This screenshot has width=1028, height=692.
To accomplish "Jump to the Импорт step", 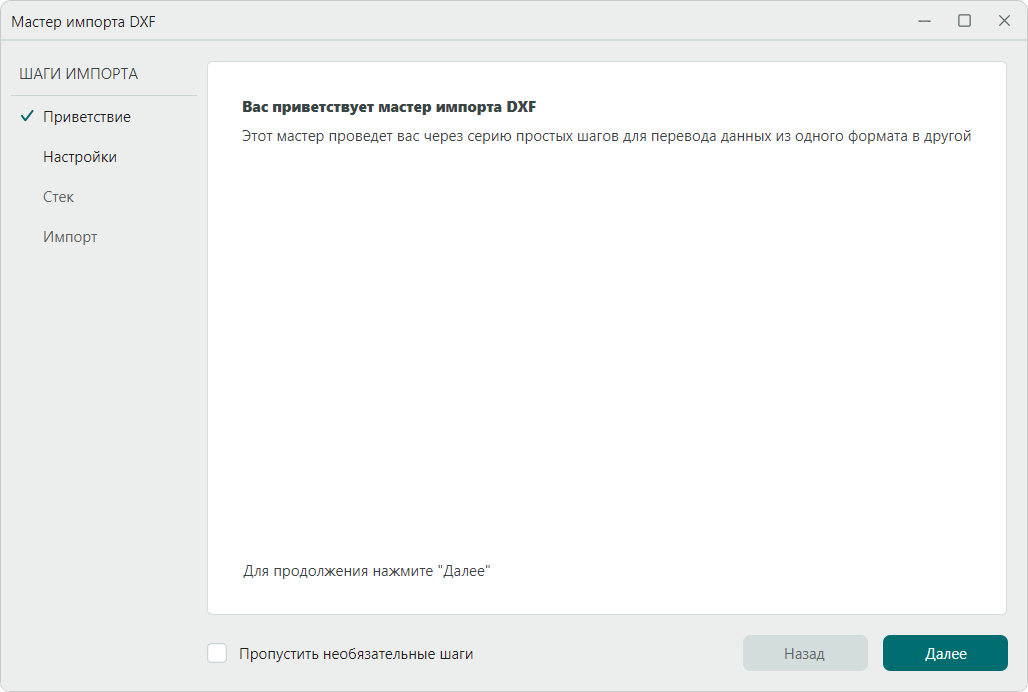I will [70, 237].
